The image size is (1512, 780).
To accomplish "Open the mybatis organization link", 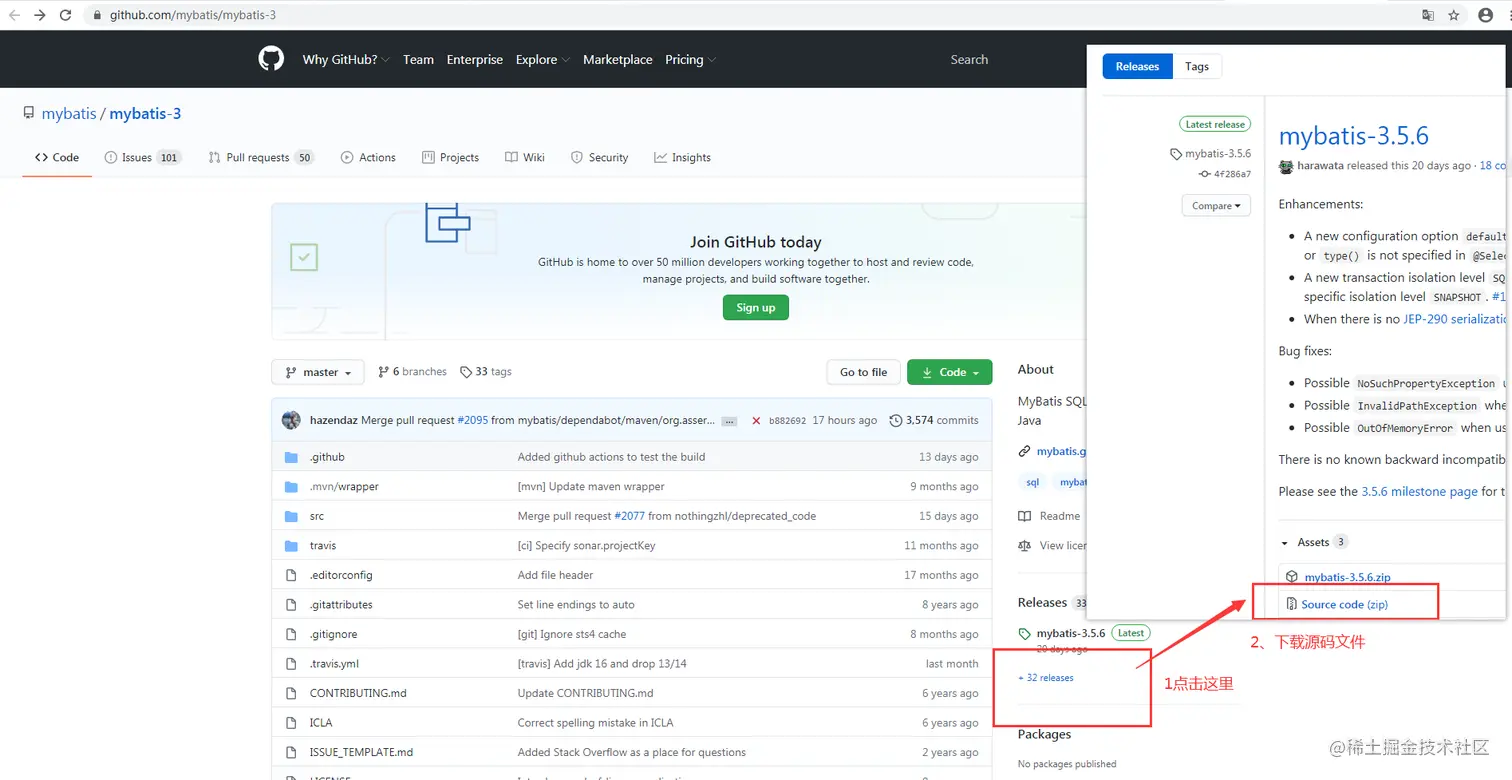I will pyautogui.click(x=69, y=114).
